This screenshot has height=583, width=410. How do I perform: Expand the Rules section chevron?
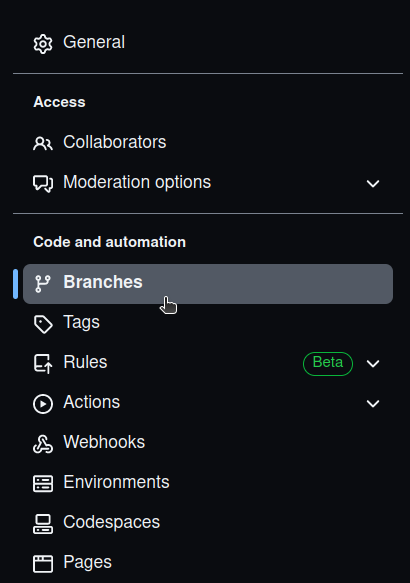click(373, 364)
